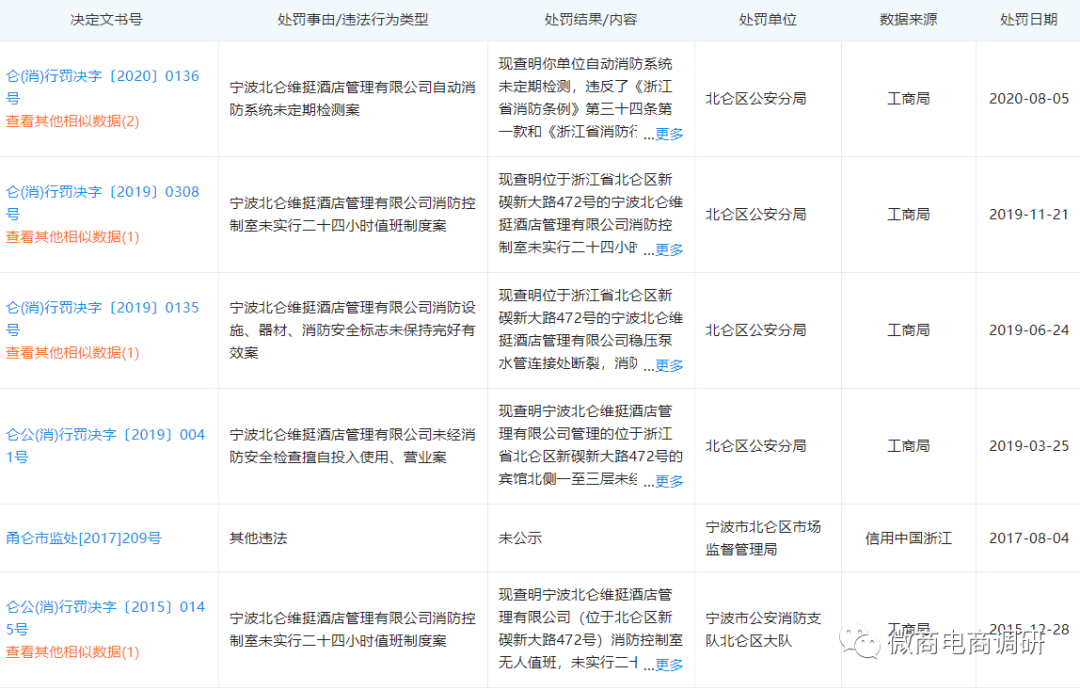Expand 更多 in the 2020-08-05 penalty row
Viewport: 1080px width, 690px height.
[669, 134]
